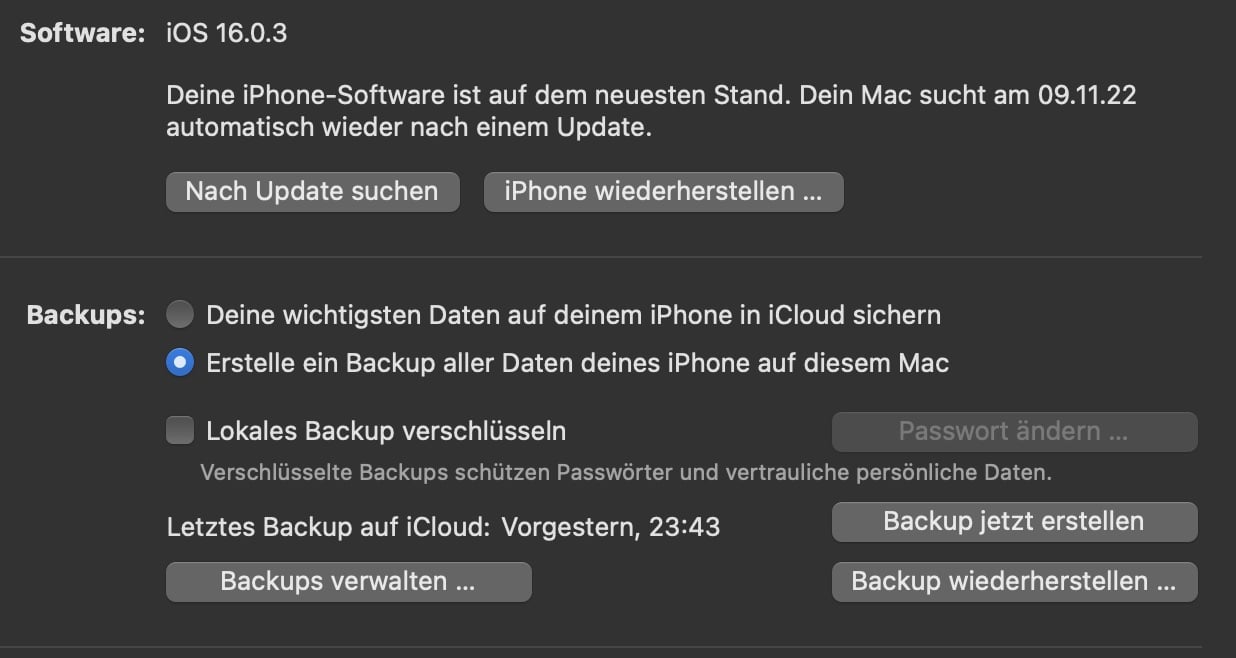The width and height of the screenshot is (1236, 658).
Task: Enable the Lokales Backup verschlüsseln checkbox
Action: 180,431
